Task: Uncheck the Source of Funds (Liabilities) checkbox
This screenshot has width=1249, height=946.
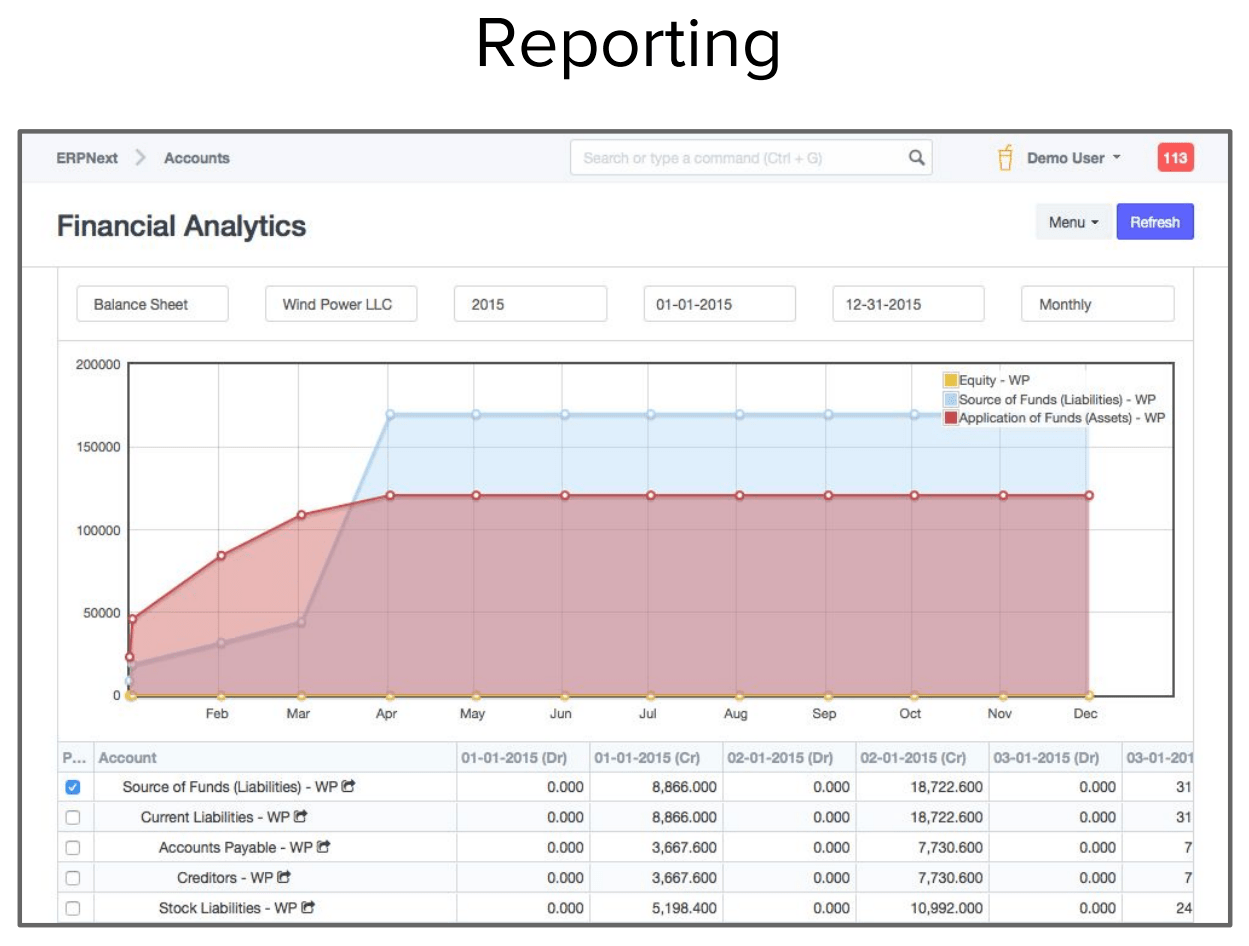Action: (x=72, y=788)
